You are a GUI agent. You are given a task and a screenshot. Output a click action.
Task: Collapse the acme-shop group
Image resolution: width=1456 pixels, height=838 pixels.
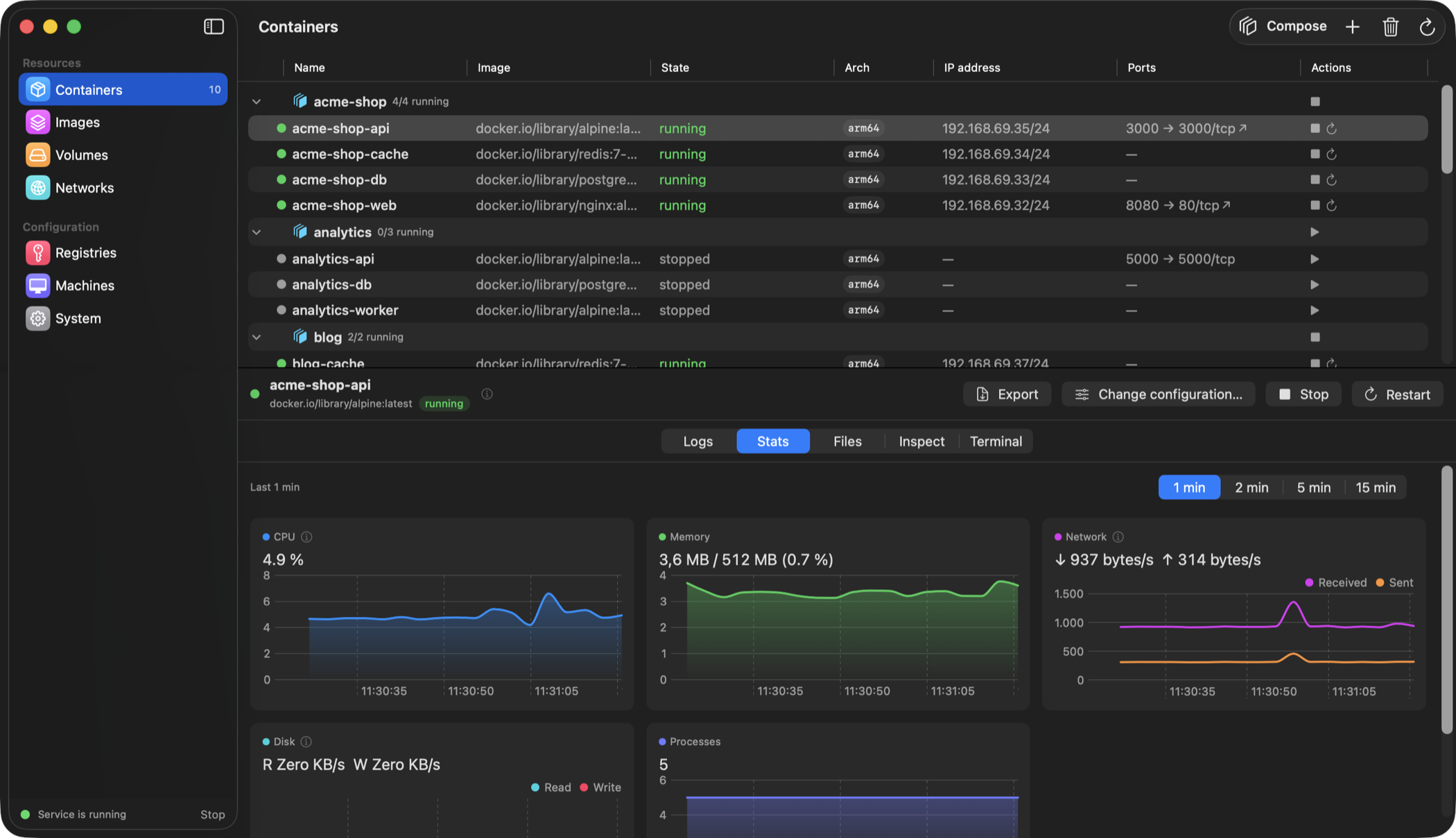click(257, 102)
